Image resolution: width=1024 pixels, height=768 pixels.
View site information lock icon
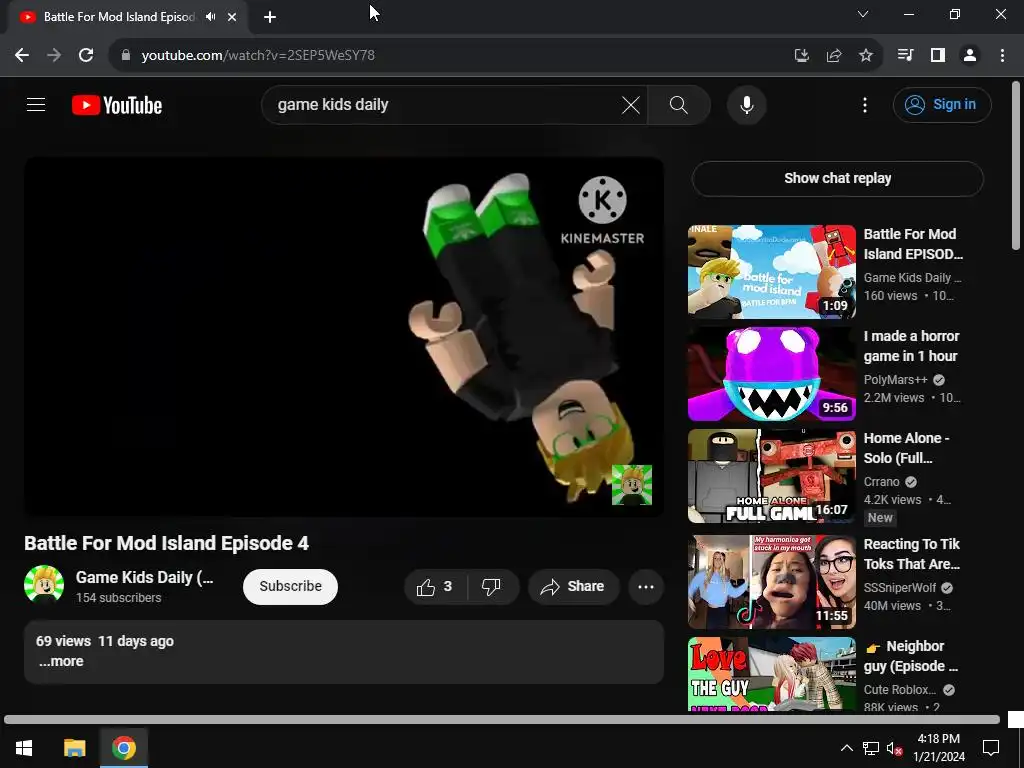click(x=126, y=56)
